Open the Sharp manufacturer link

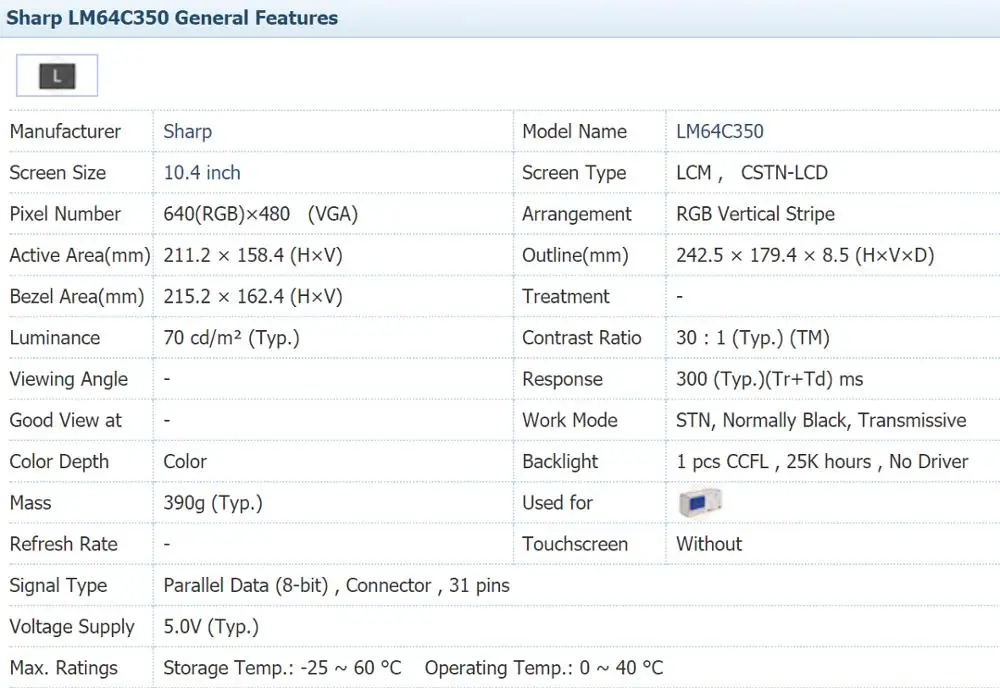pyautogui.click(x=188, y=131)
